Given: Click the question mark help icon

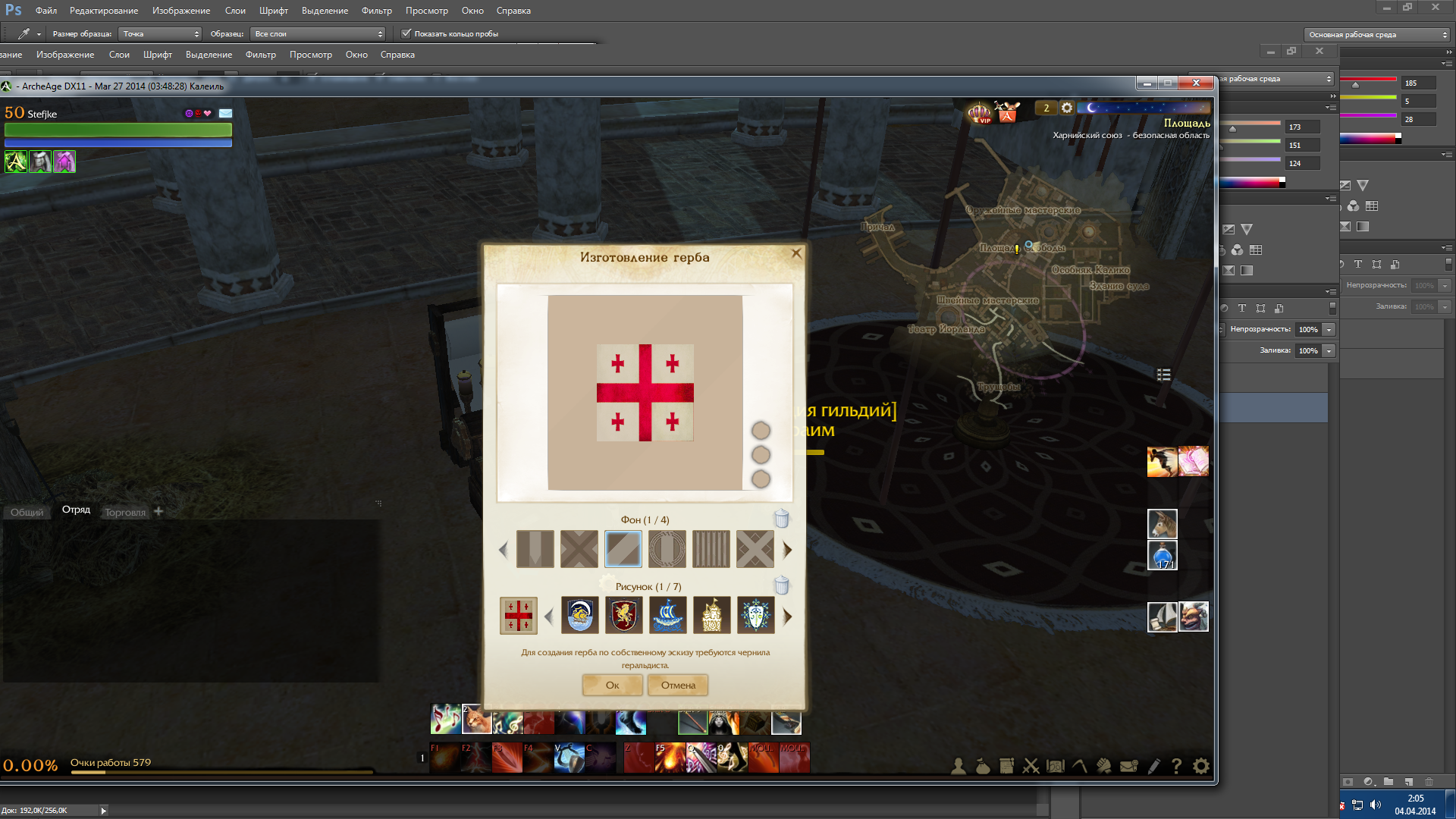Looking at the screenshot, I should click(1176, 766).
